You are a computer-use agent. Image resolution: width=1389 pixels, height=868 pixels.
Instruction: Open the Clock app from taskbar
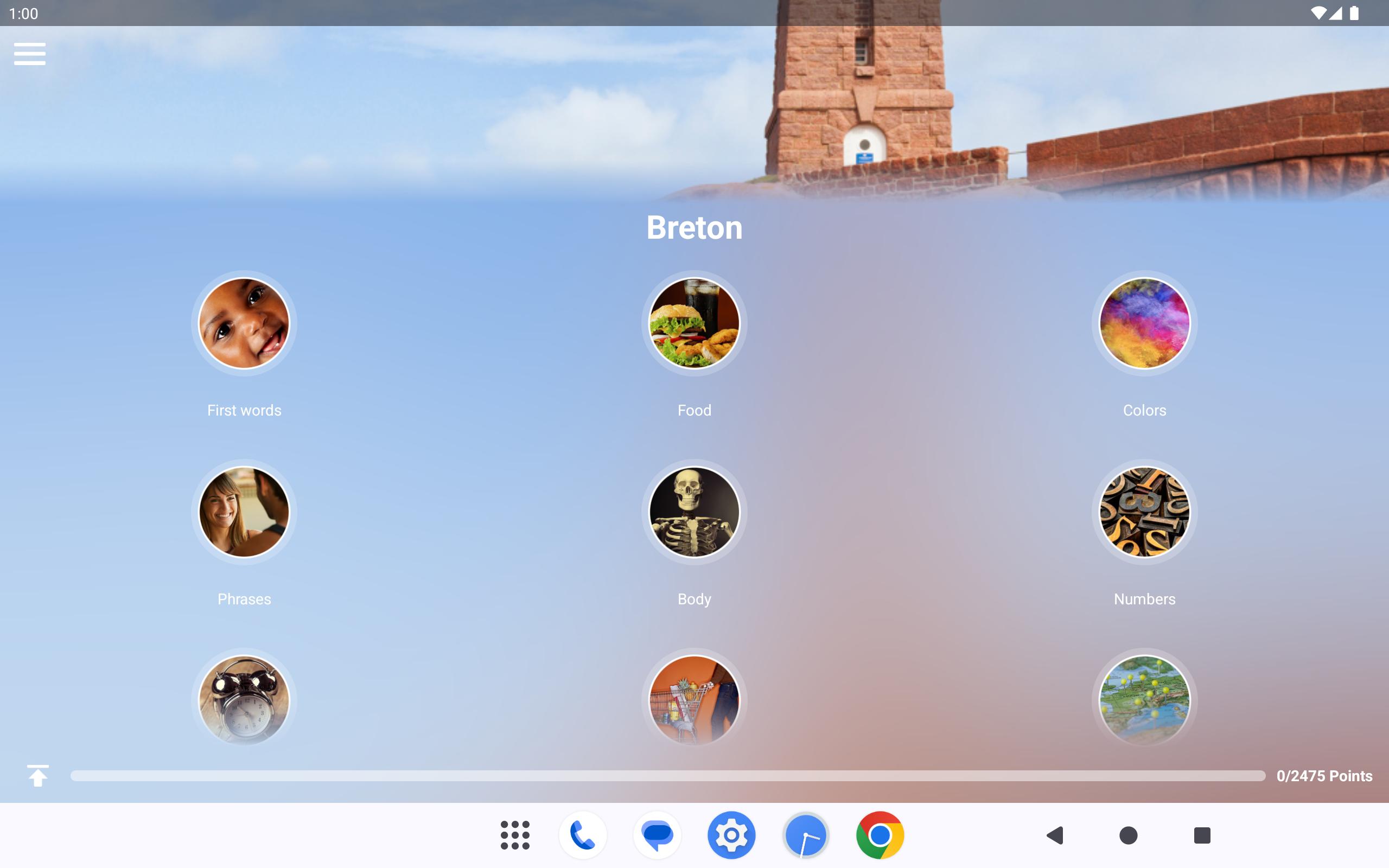[805, 835]
